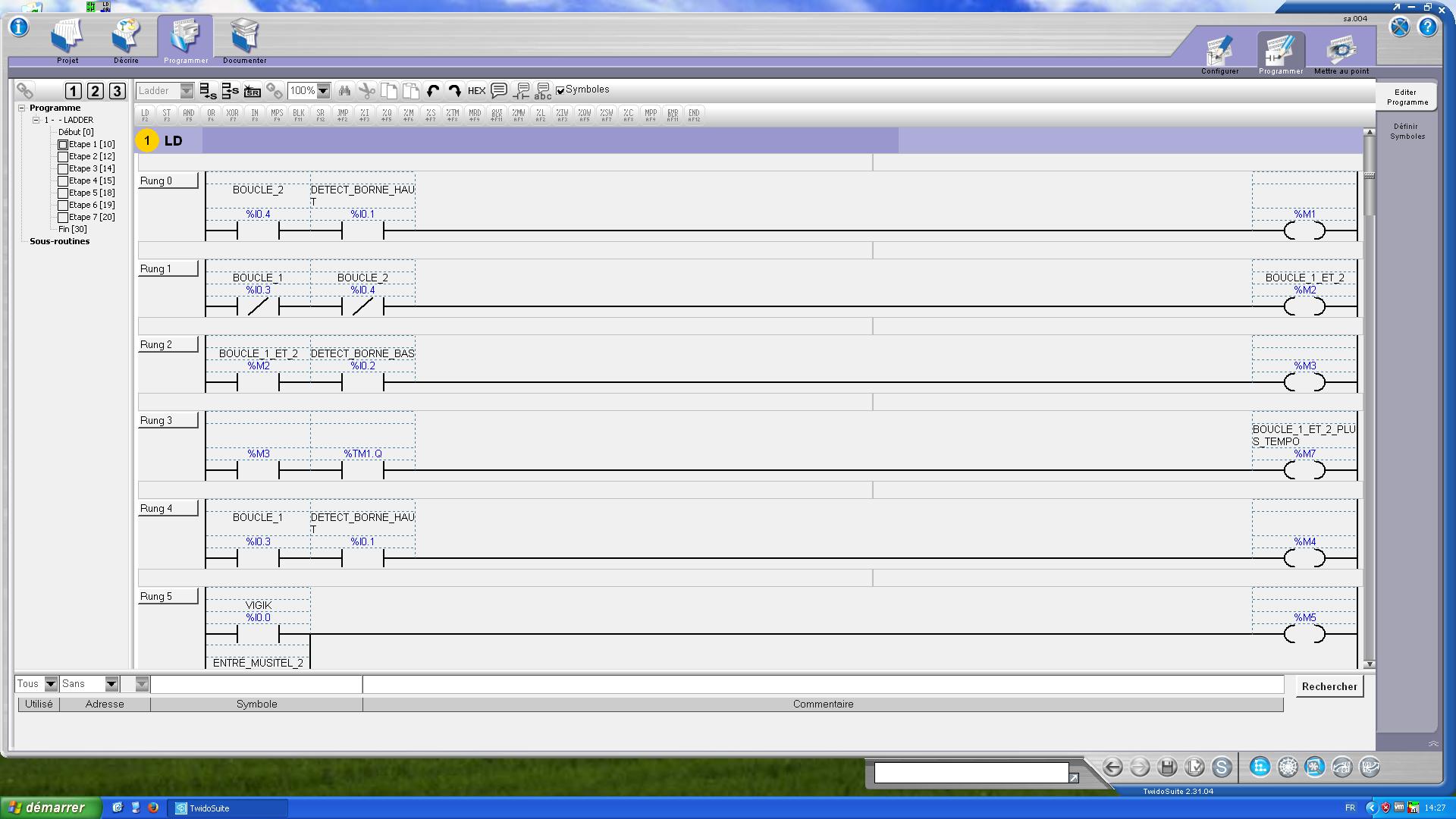The height and width of the screenshot is (819, 1456).
Task: Click the comment bubble toolbar icon
Action: point(499,91)
